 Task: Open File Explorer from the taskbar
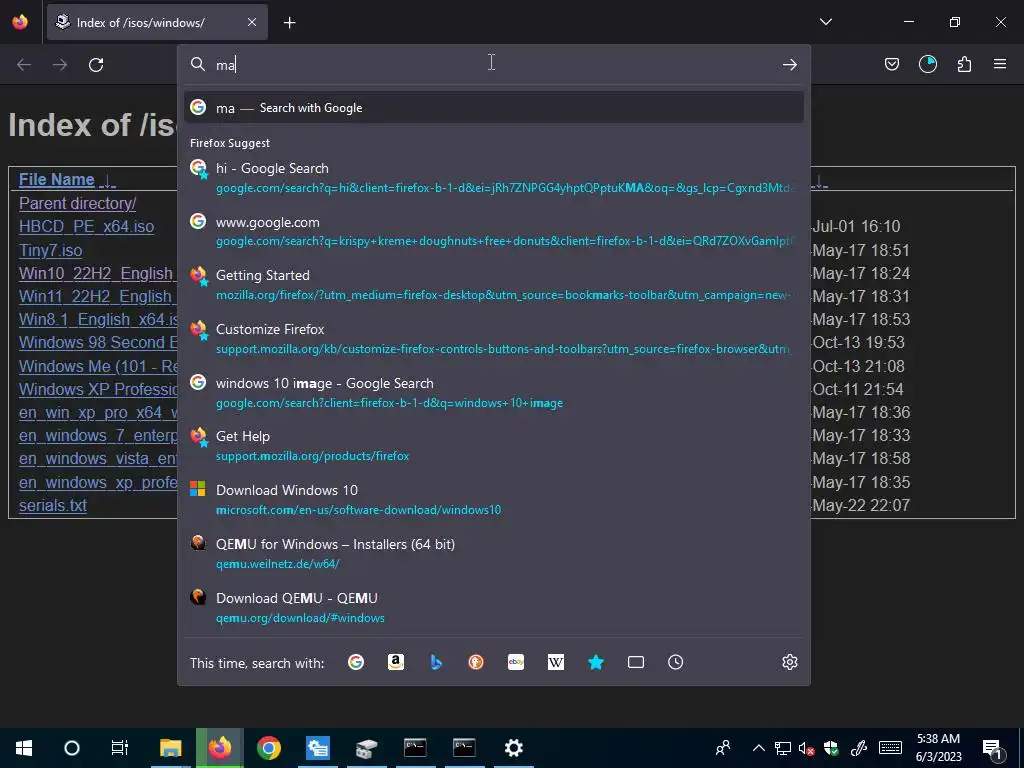pos(170,748)
